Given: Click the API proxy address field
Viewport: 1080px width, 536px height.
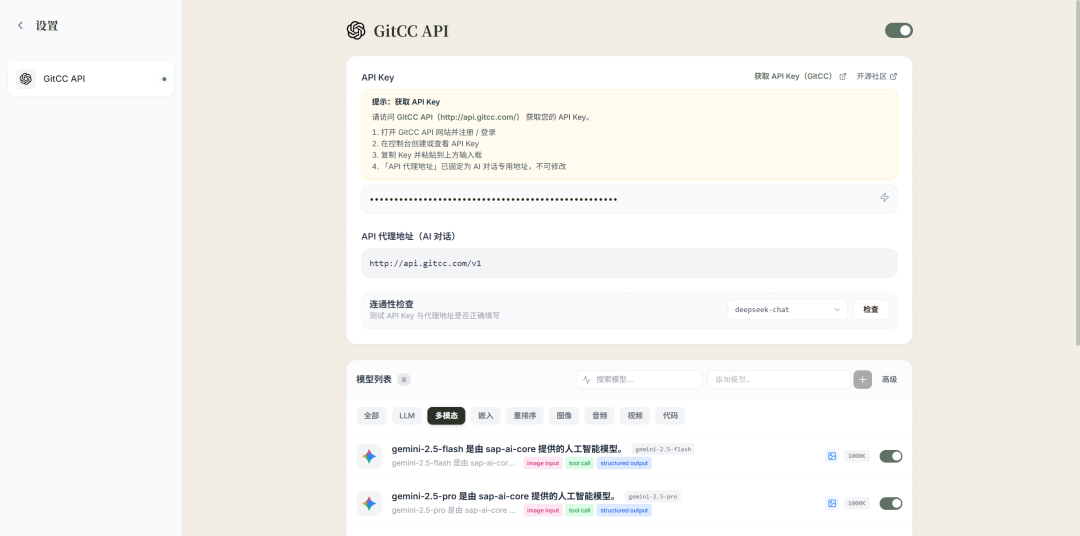Looking at the screenshot, I should tap(629, 263).
